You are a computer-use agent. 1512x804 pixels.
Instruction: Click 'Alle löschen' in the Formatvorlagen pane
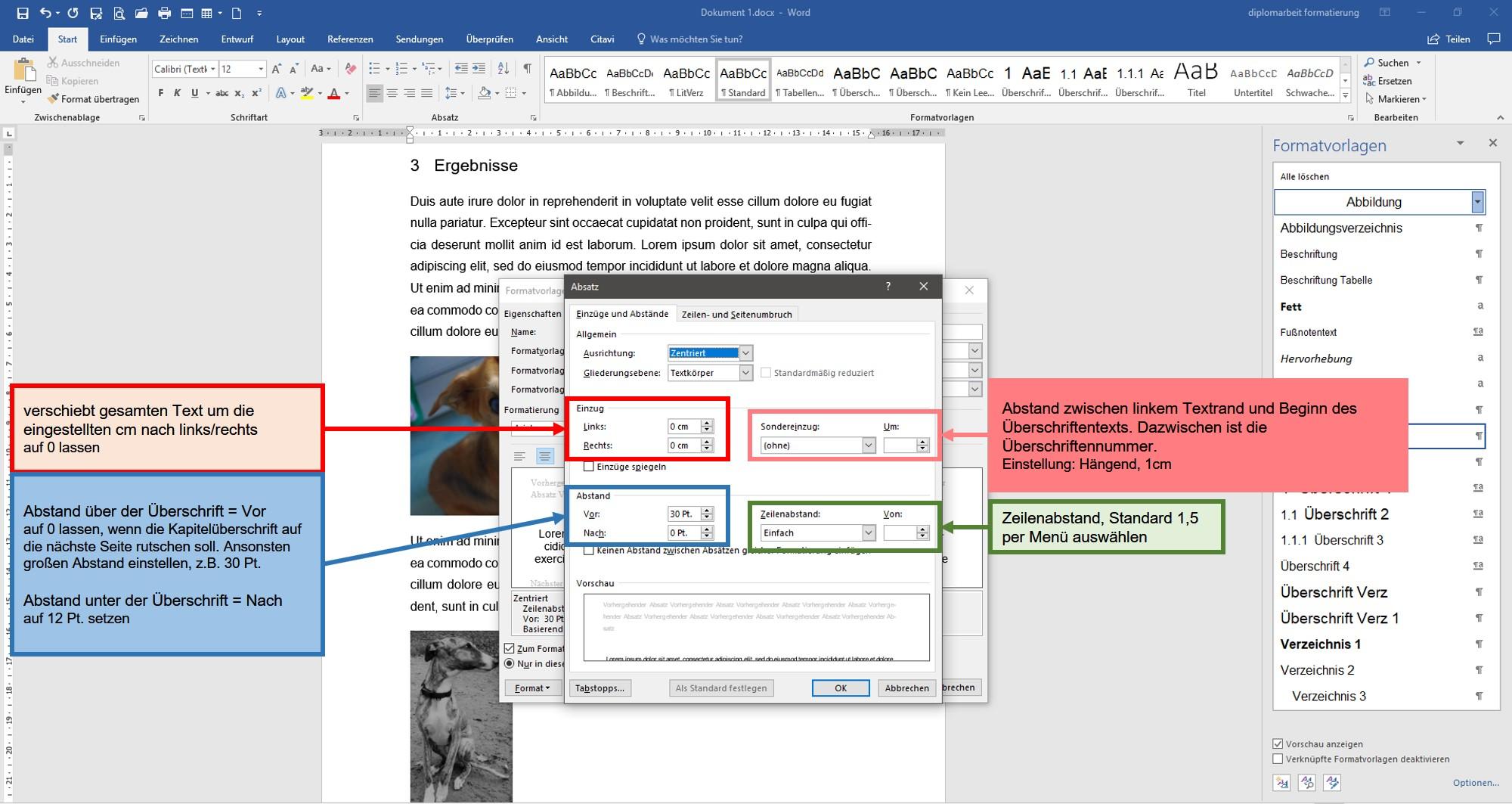(x=1305, y=176)
